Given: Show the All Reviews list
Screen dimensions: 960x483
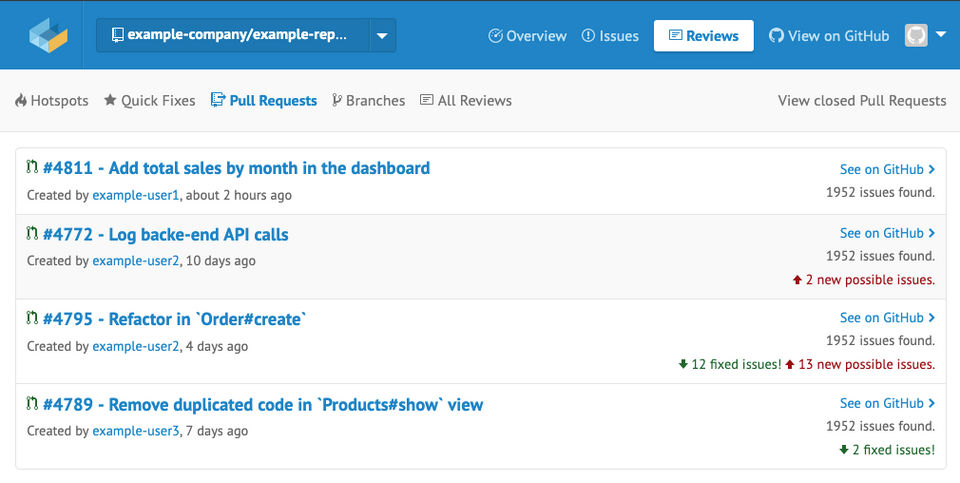Looking at the screenshot, I should [466, 101].
